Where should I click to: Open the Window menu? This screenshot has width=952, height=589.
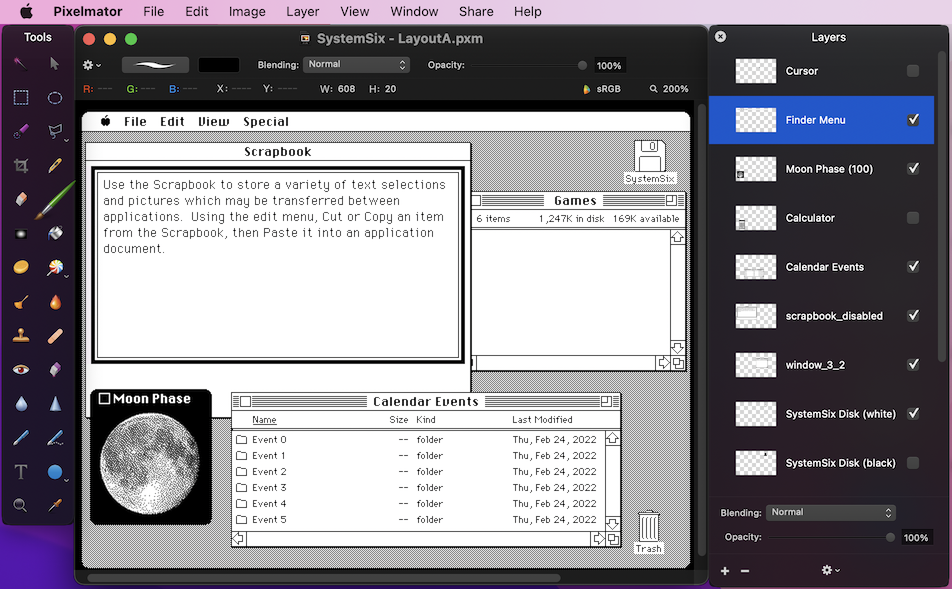tap(414, 12)
